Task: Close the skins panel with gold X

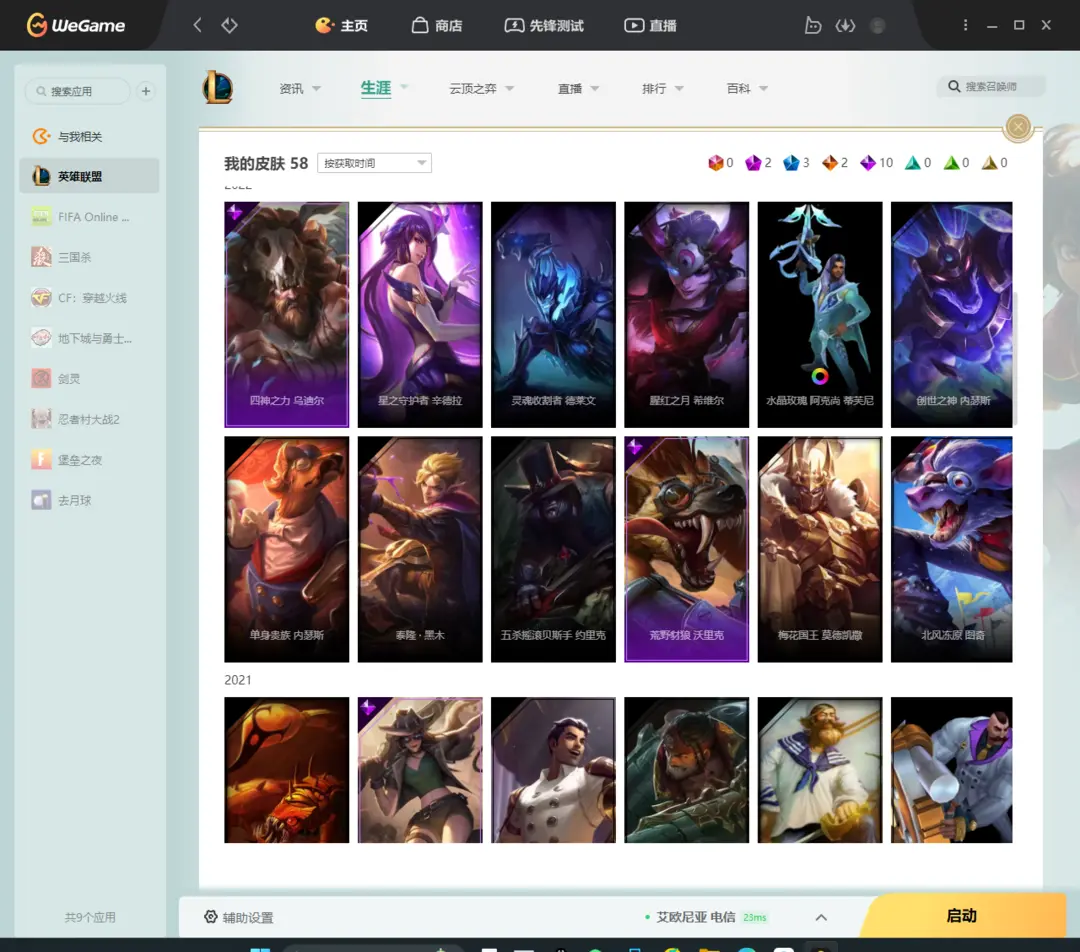Action: pos(1018,127)
